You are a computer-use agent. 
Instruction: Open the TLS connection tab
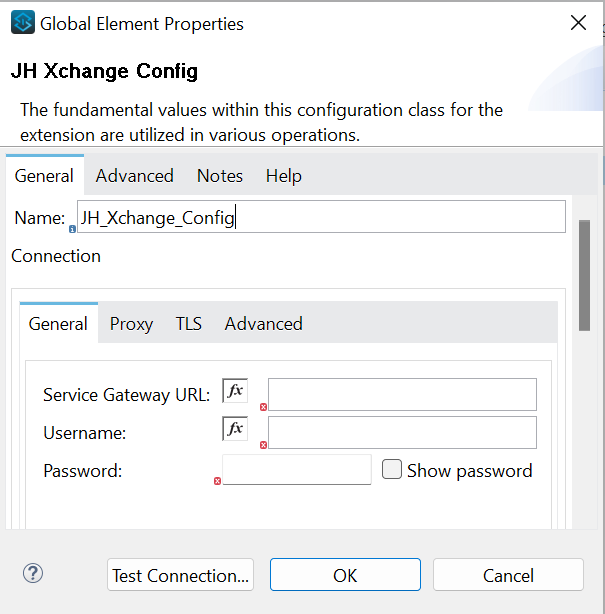pos(188,323)
